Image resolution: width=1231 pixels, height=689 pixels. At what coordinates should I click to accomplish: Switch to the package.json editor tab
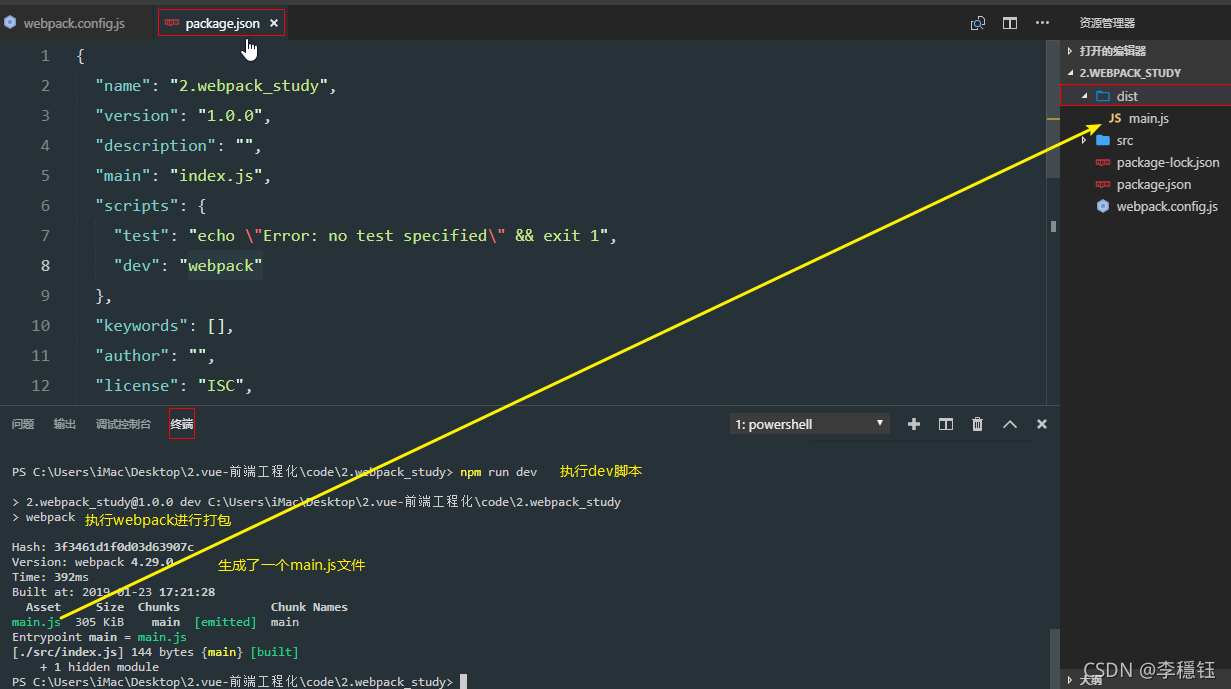[222, 23]
